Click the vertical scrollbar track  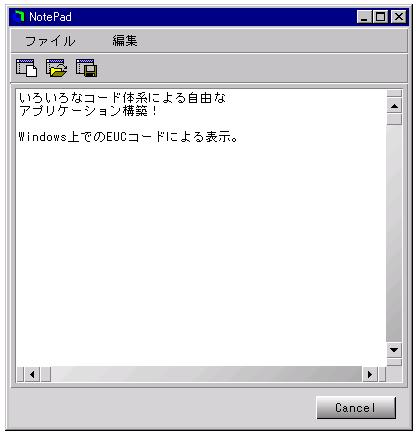pyautogui.click(x=394, y=233)
